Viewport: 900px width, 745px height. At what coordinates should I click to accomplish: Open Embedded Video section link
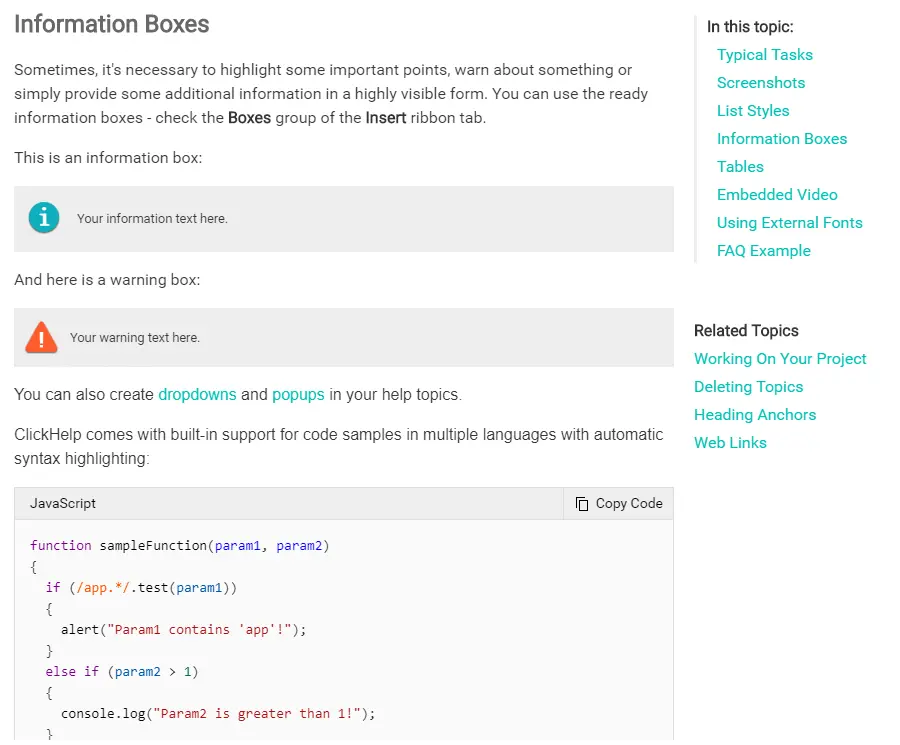[x=776, y=195]
